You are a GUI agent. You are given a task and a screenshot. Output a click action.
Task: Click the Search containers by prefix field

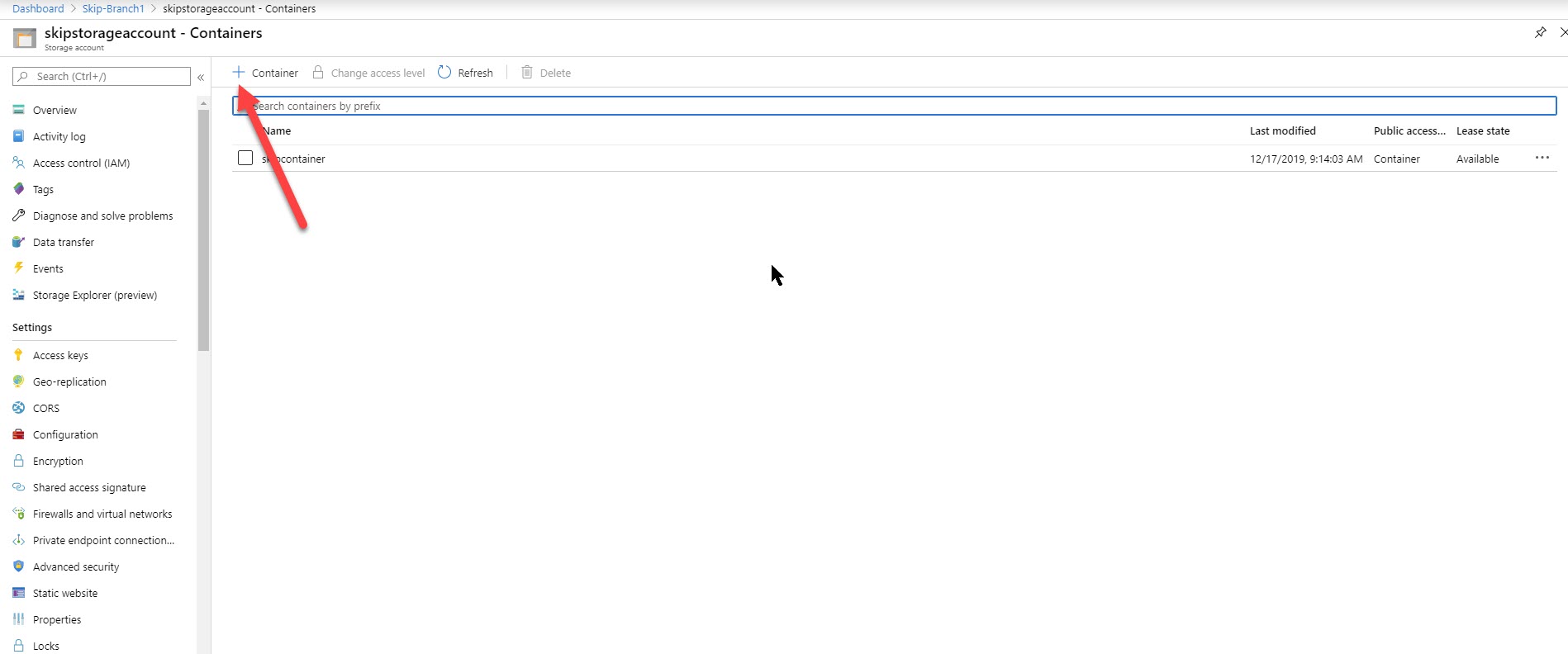click(x=895, y=106)
